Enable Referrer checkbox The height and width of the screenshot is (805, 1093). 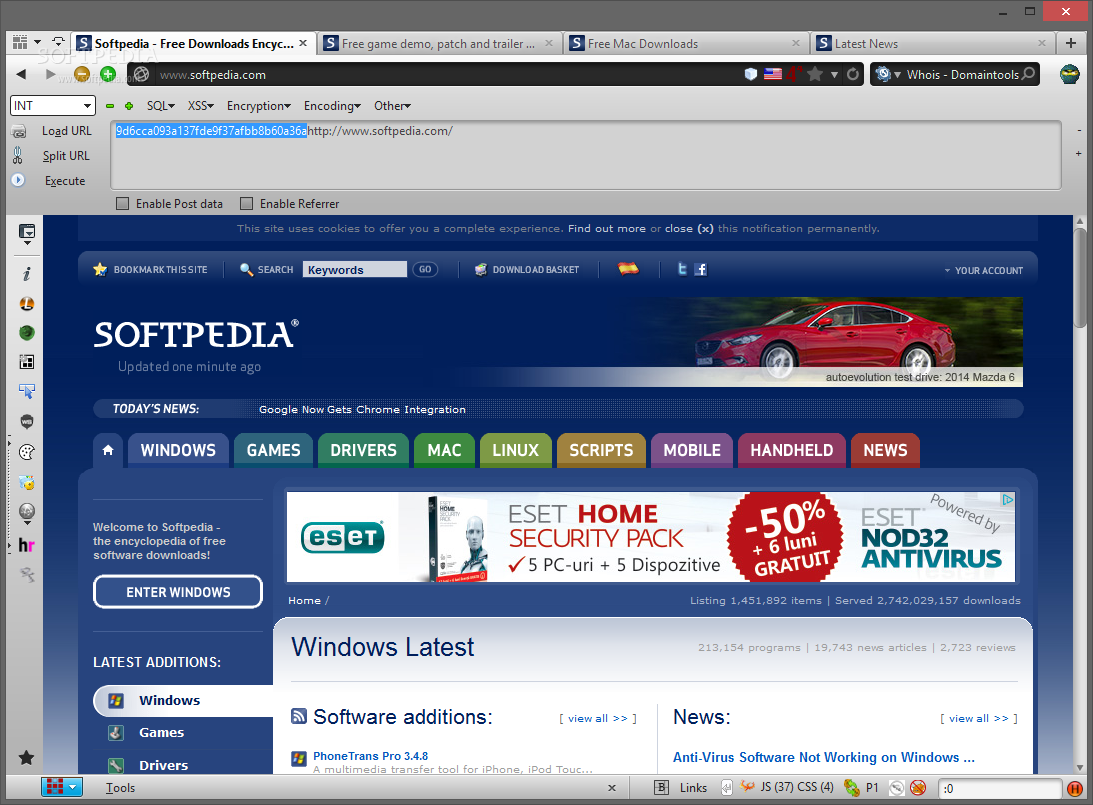(x=246, y=204)
